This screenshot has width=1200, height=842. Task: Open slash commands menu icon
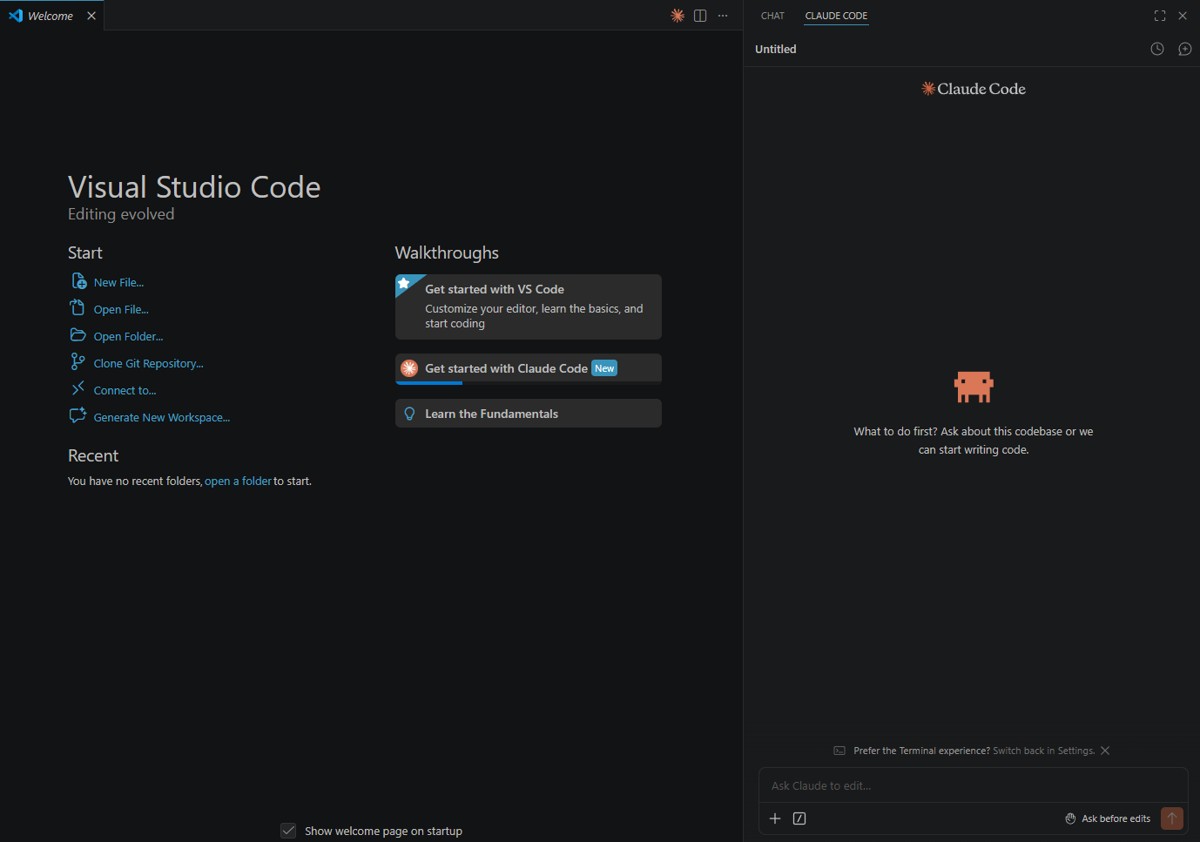pyautogui.click(x=799, y=818)
